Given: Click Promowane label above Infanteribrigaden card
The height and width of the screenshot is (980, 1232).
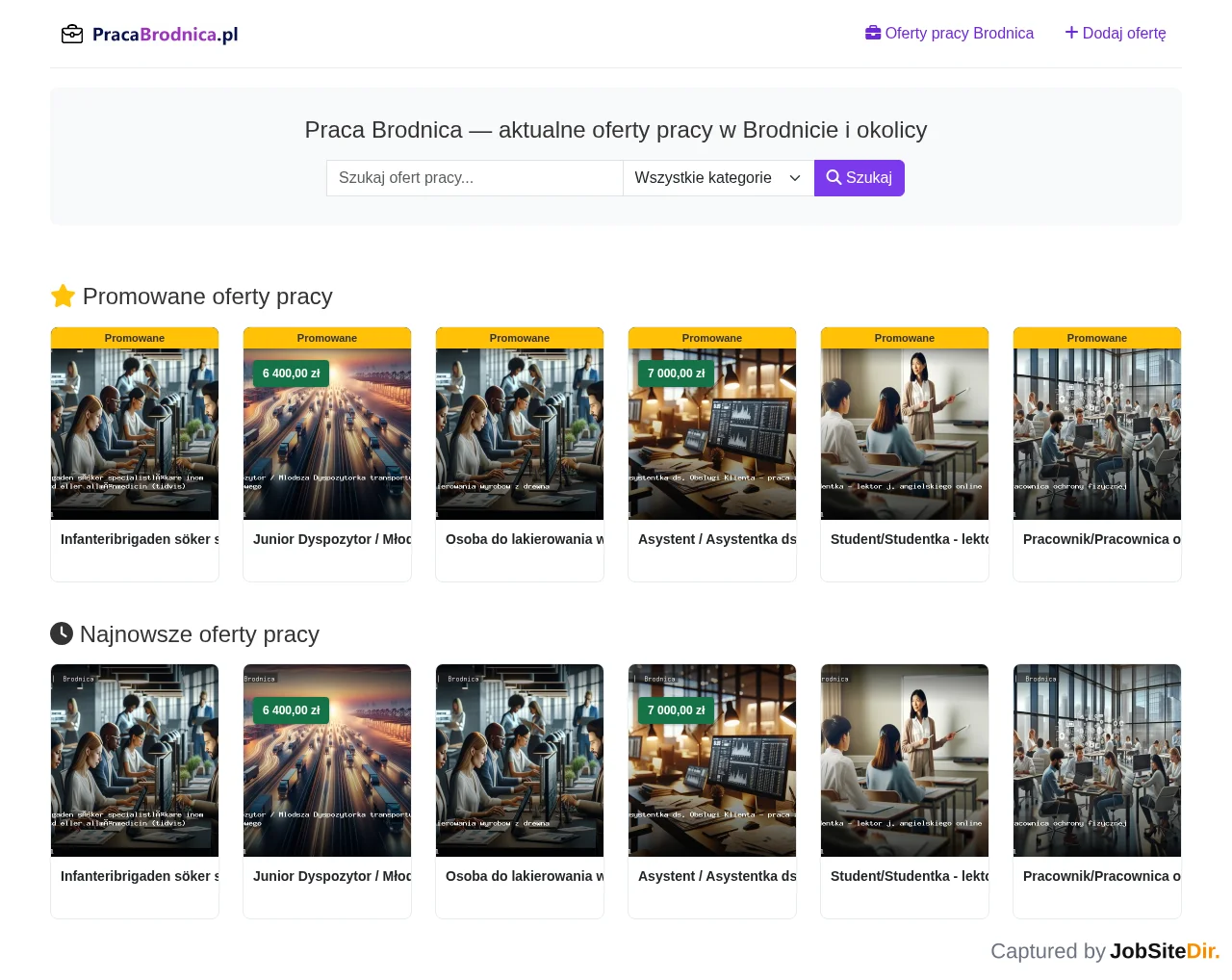Looking at the screenshot, I should pos(135,338).
